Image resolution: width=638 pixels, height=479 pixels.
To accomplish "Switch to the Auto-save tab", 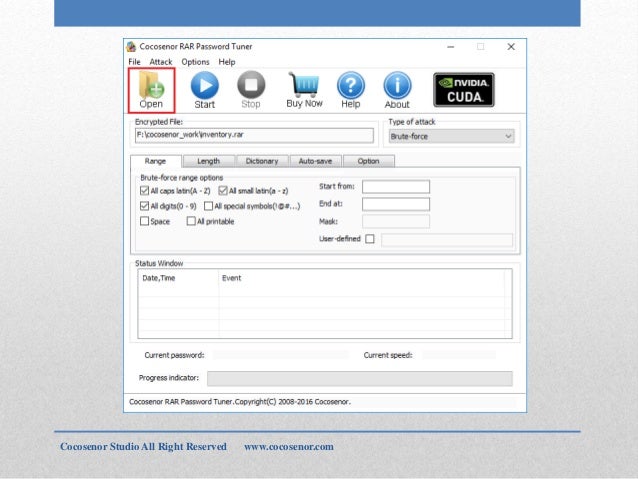I will coord(315,160).
